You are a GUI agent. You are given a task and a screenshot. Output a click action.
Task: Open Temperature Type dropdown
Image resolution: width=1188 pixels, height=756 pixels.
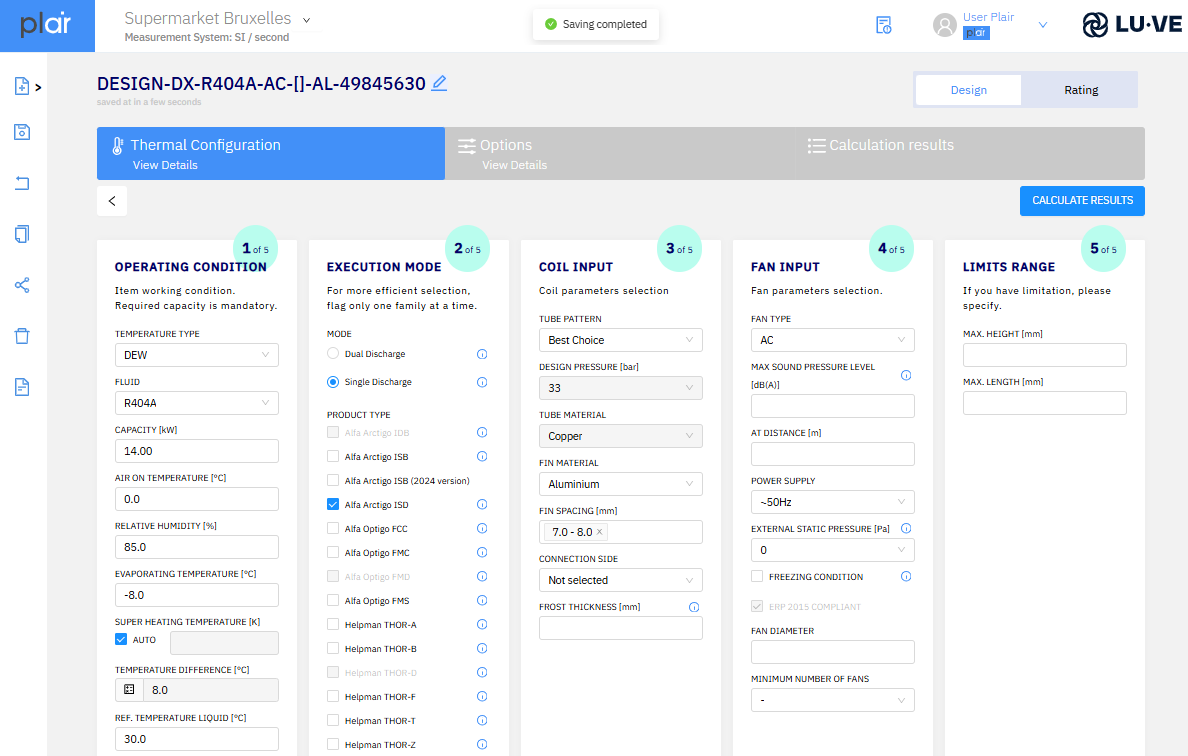196,355
